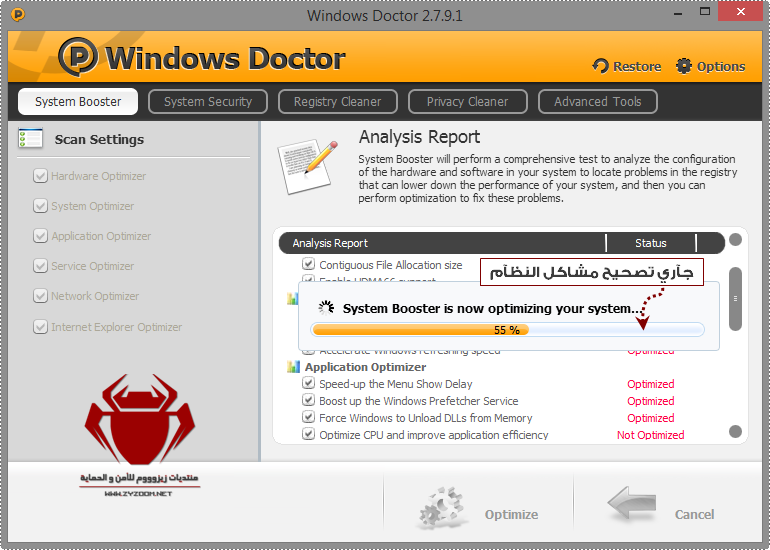Click the scroll-down dot below the list
The height and width of the screenshot is (550, 770).
735,432
